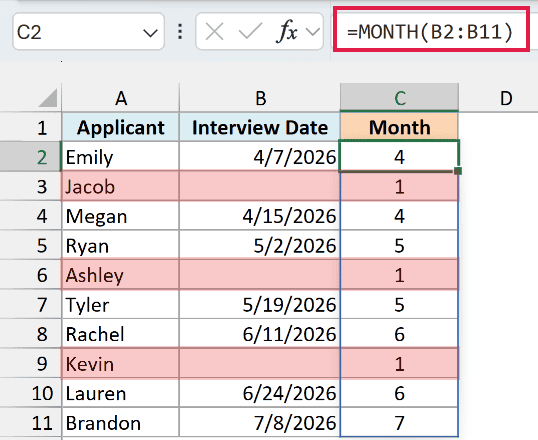Select the date cell 4/7/2026

click(x=260, y=157)
